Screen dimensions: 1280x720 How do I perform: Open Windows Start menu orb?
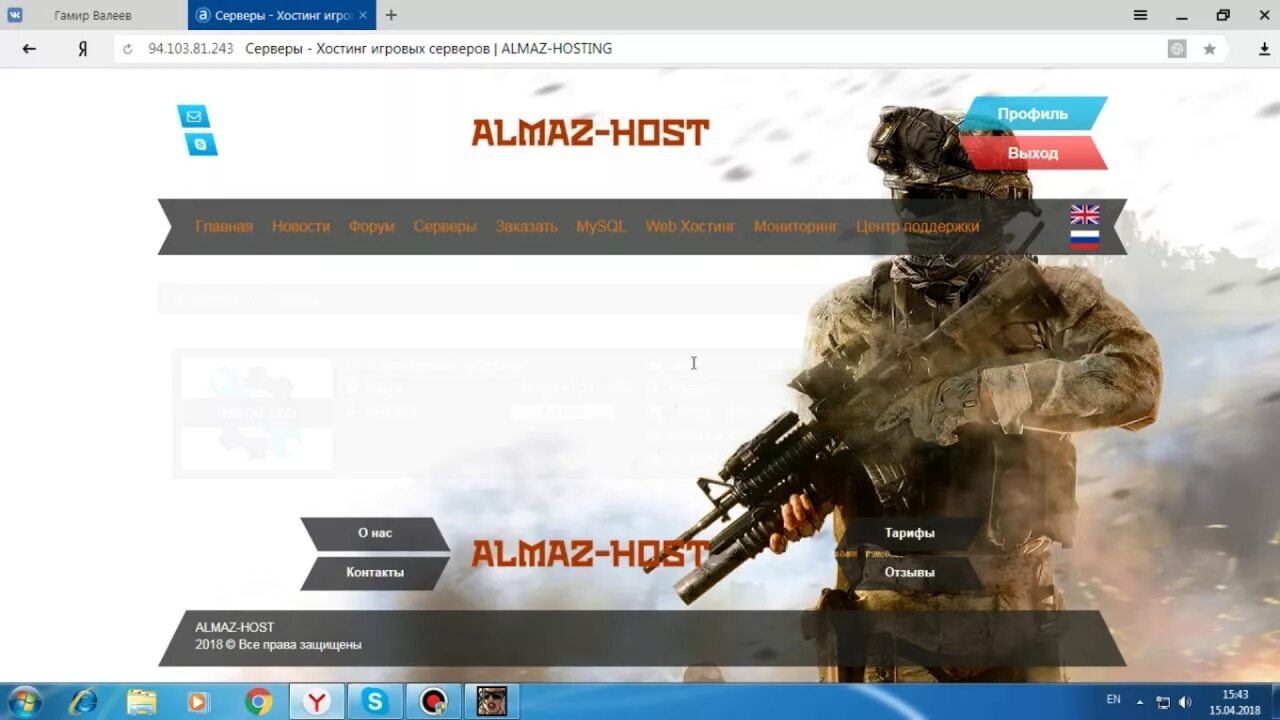pyautogui.click(x=24, y=701)
